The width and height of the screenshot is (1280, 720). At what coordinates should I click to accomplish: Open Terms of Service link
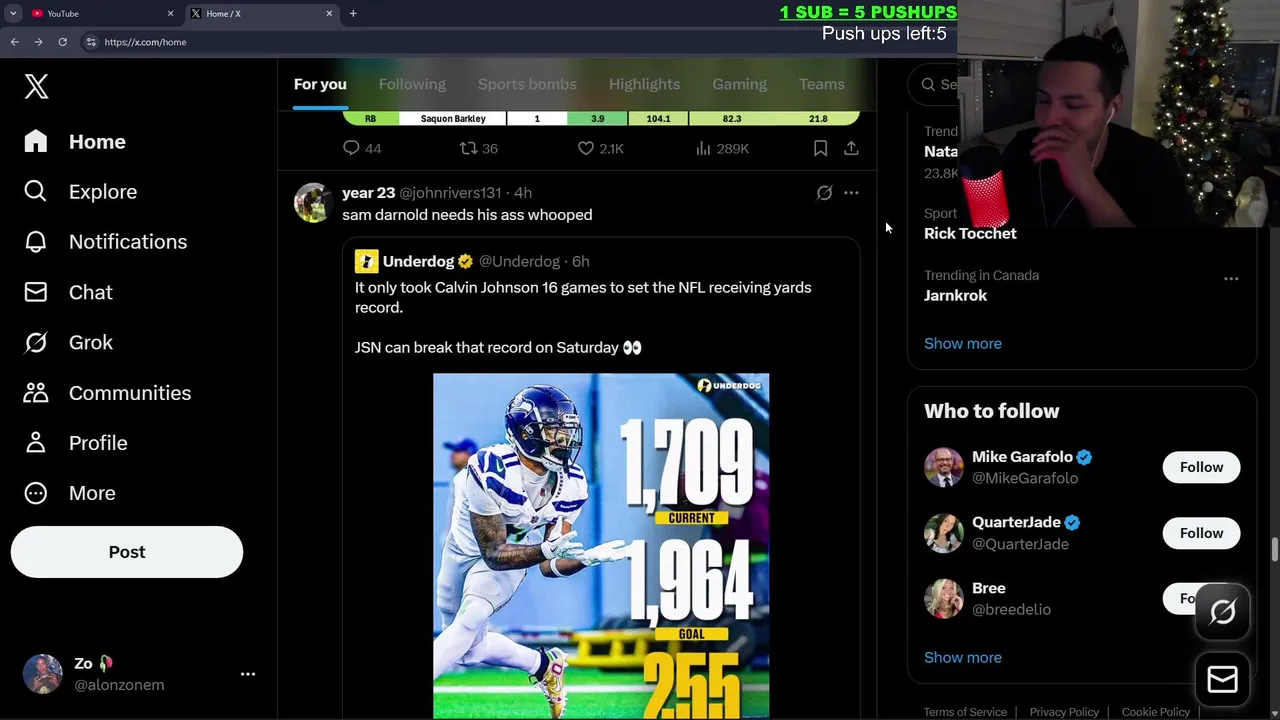click(x=965, y=712)
